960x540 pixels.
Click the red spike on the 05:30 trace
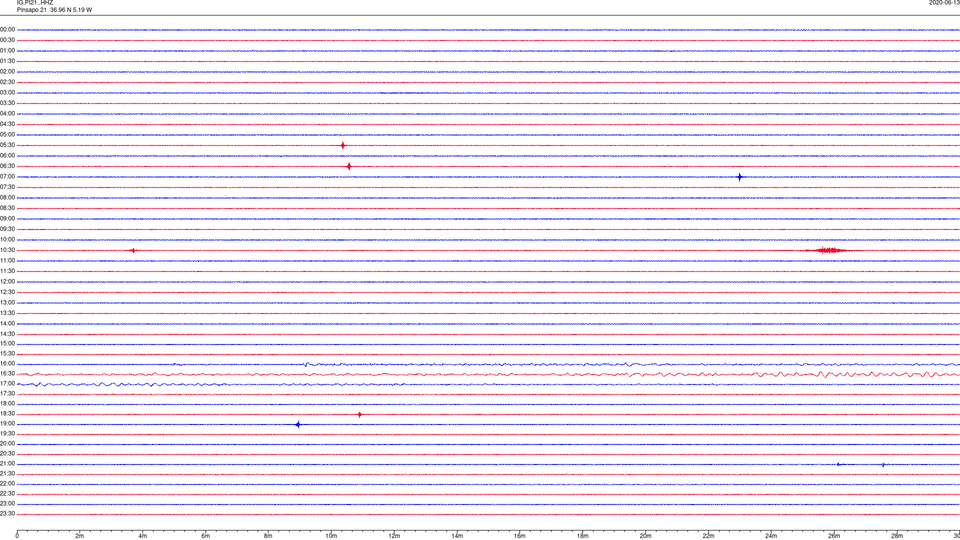(x=343, y=146)
